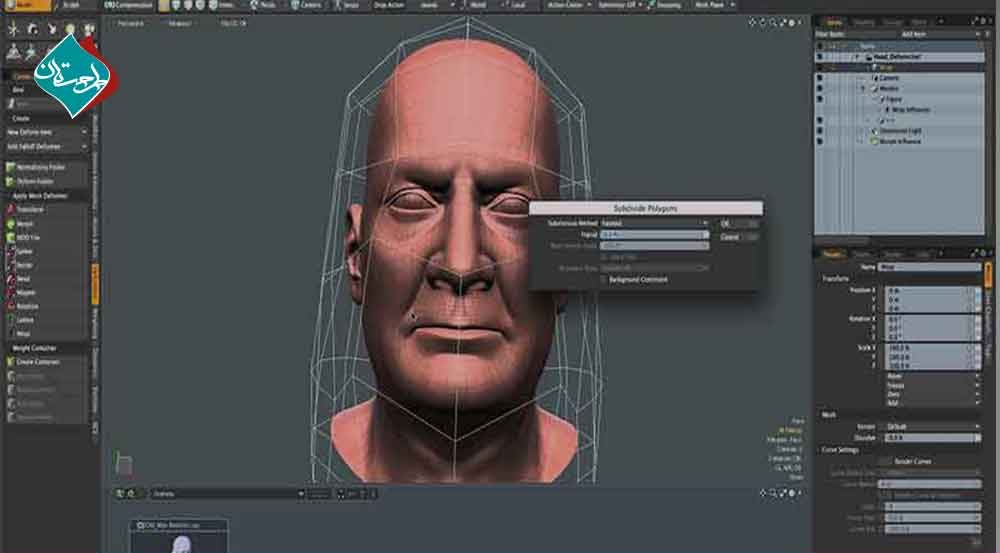This screenshot has height=553, width=1000.
Task: Toggle visibility of the Meshes group
Action: click(820, 88)
